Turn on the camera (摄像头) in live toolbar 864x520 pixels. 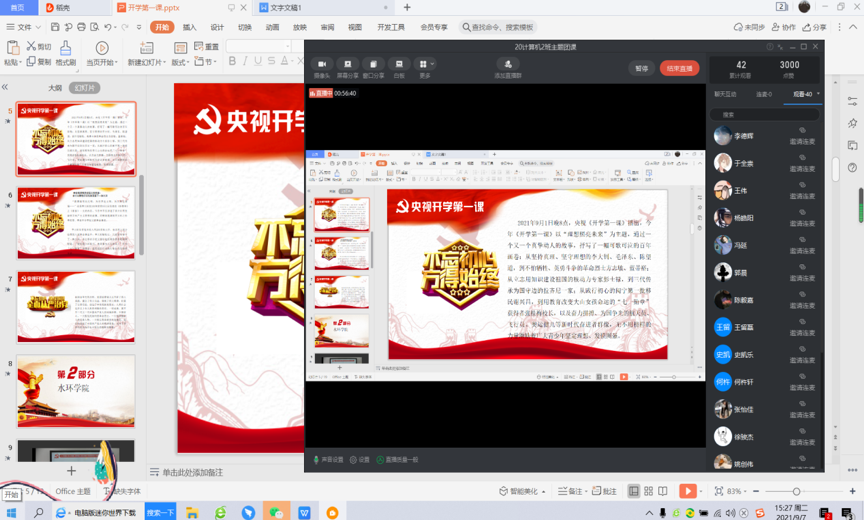pos(322,67)
